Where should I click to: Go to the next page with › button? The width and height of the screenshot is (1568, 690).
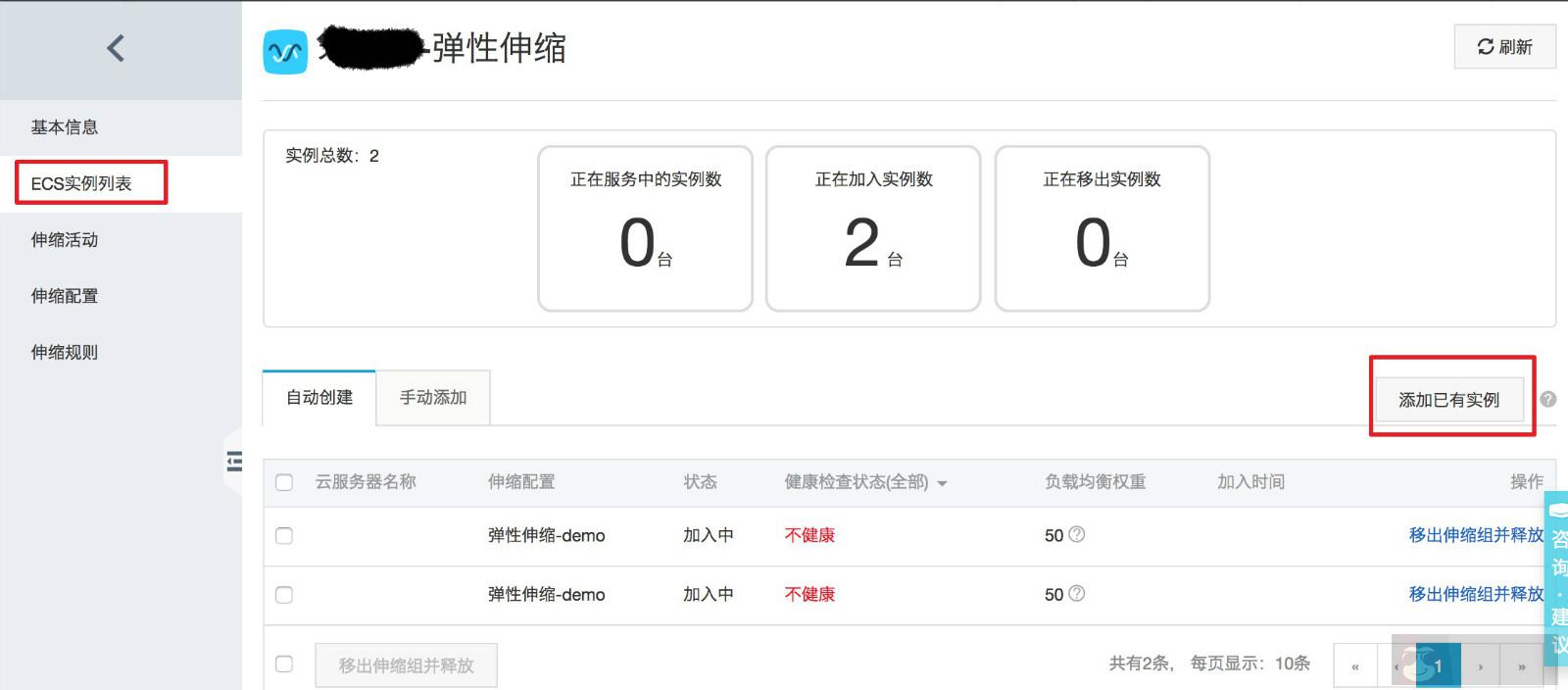point(1481,665)
